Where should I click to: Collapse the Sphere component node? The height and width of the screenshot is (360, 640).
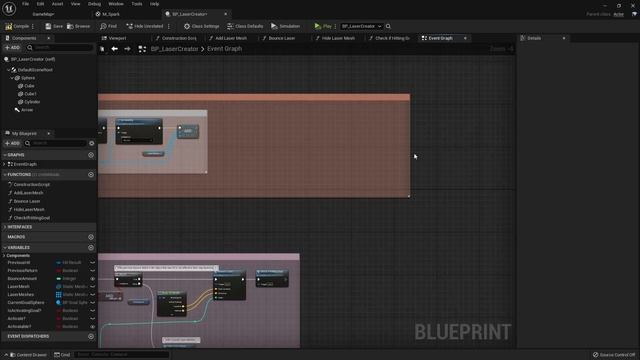(x=12, y=78)
